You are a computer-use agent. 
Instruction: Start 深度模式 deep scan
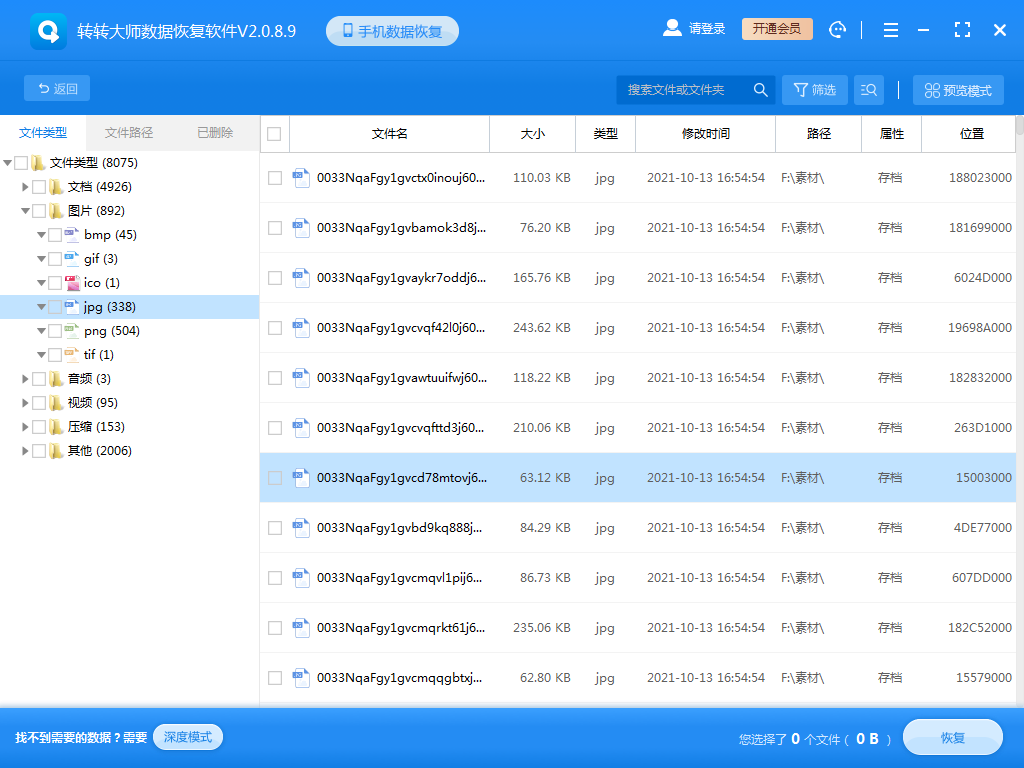tap(188, 737)
